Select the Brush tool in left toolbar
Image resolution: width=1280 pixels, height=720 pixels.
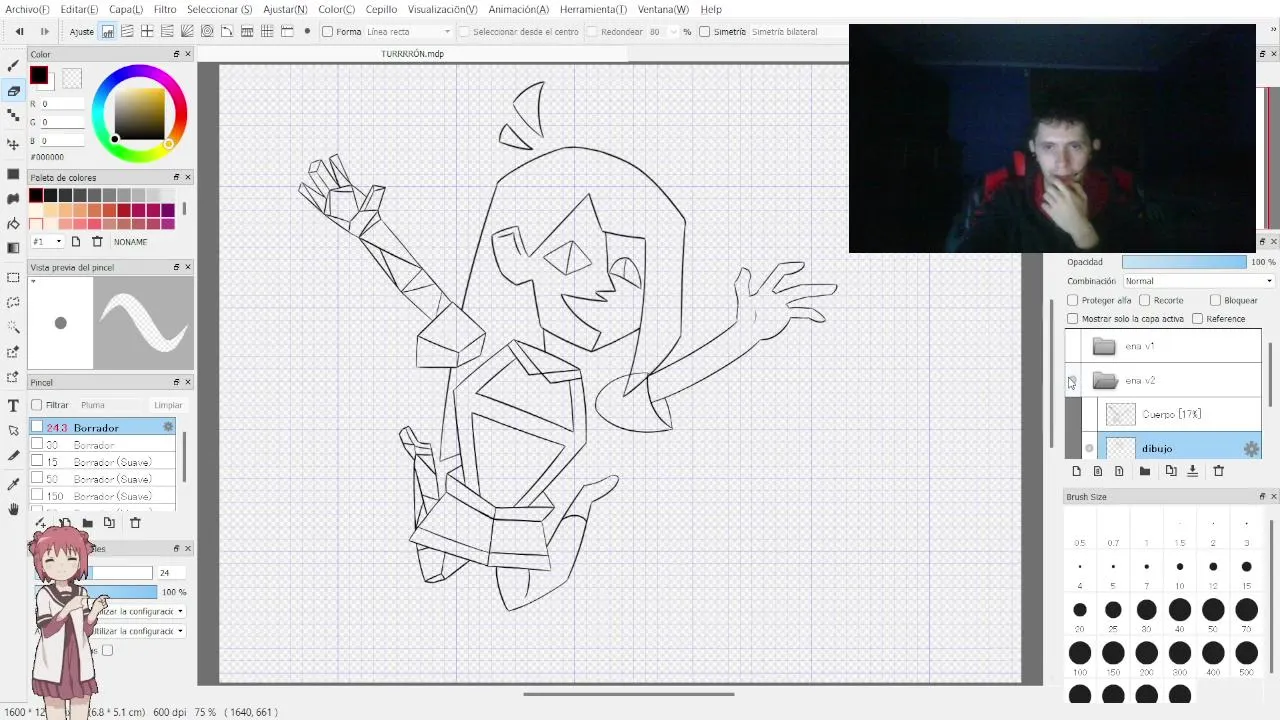coord(13,66)
